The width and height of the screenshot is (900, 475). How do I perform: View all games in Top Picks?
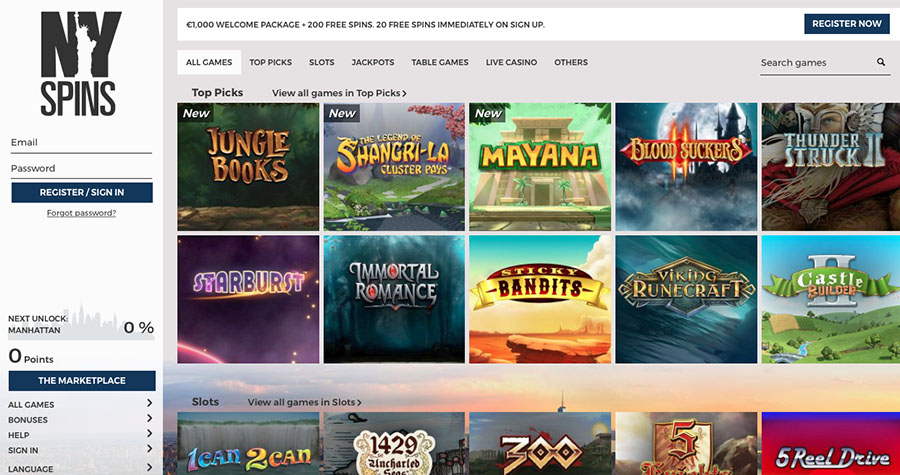[339, 93]
